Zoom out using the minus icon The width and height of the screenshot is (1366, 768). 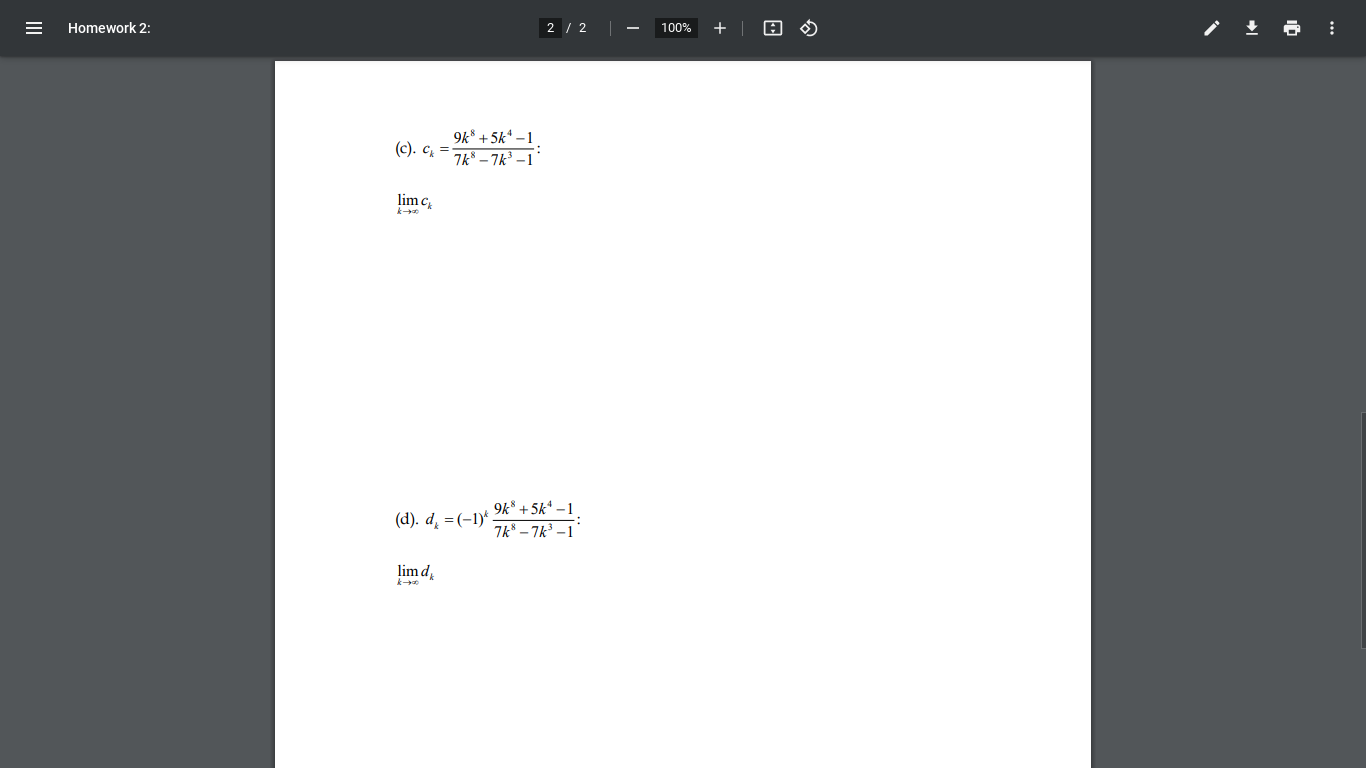click(632, 28)
